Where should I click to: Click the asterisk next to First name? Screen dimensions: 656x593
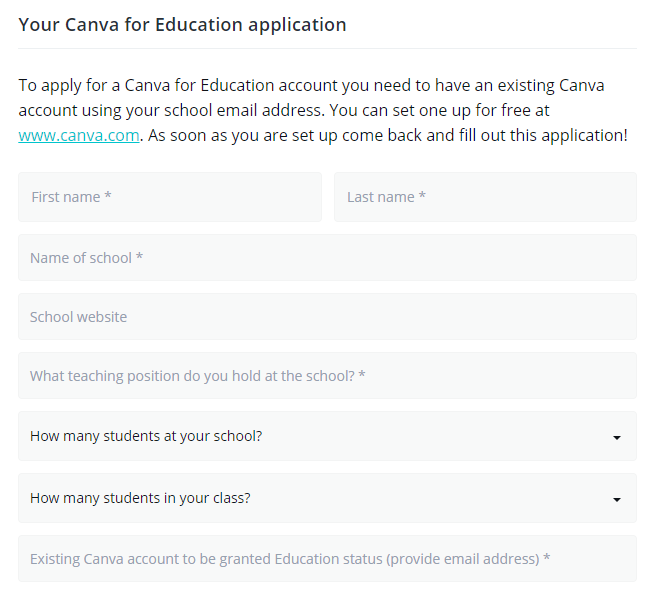[108, 195]
